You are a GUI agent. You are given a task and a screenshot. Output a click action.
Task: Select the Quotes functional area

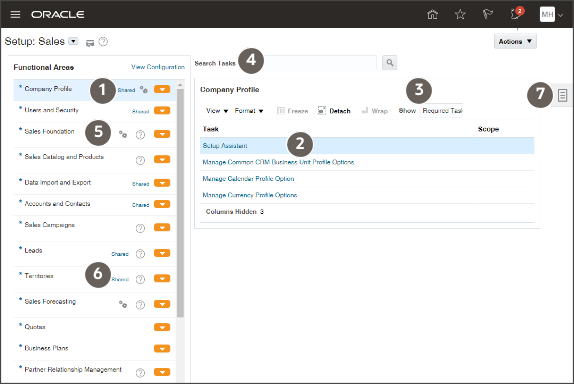coord(35,327)
